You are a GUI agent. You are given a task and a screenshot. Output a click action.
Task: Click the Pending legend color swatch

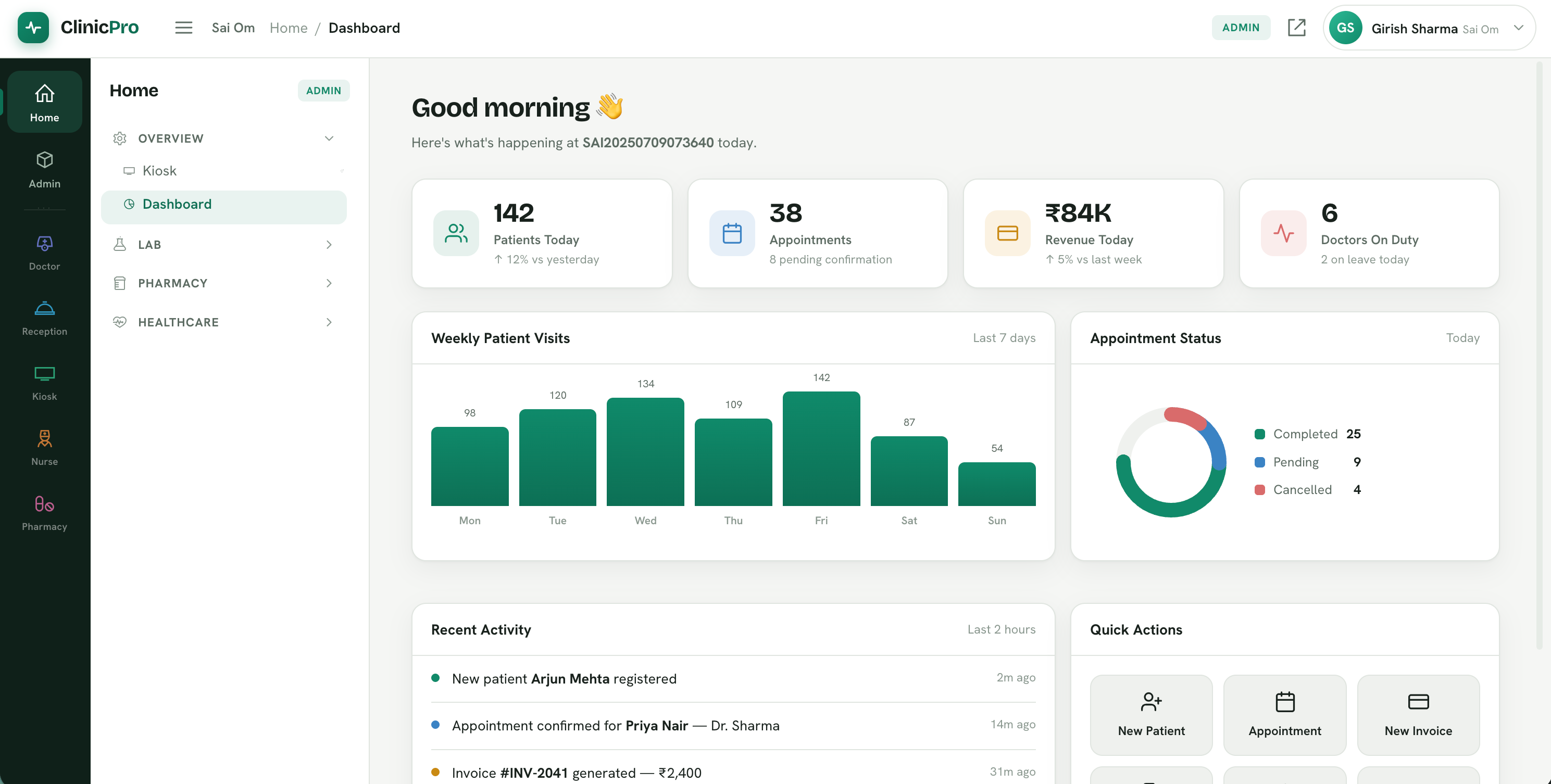coord(1259,462)
